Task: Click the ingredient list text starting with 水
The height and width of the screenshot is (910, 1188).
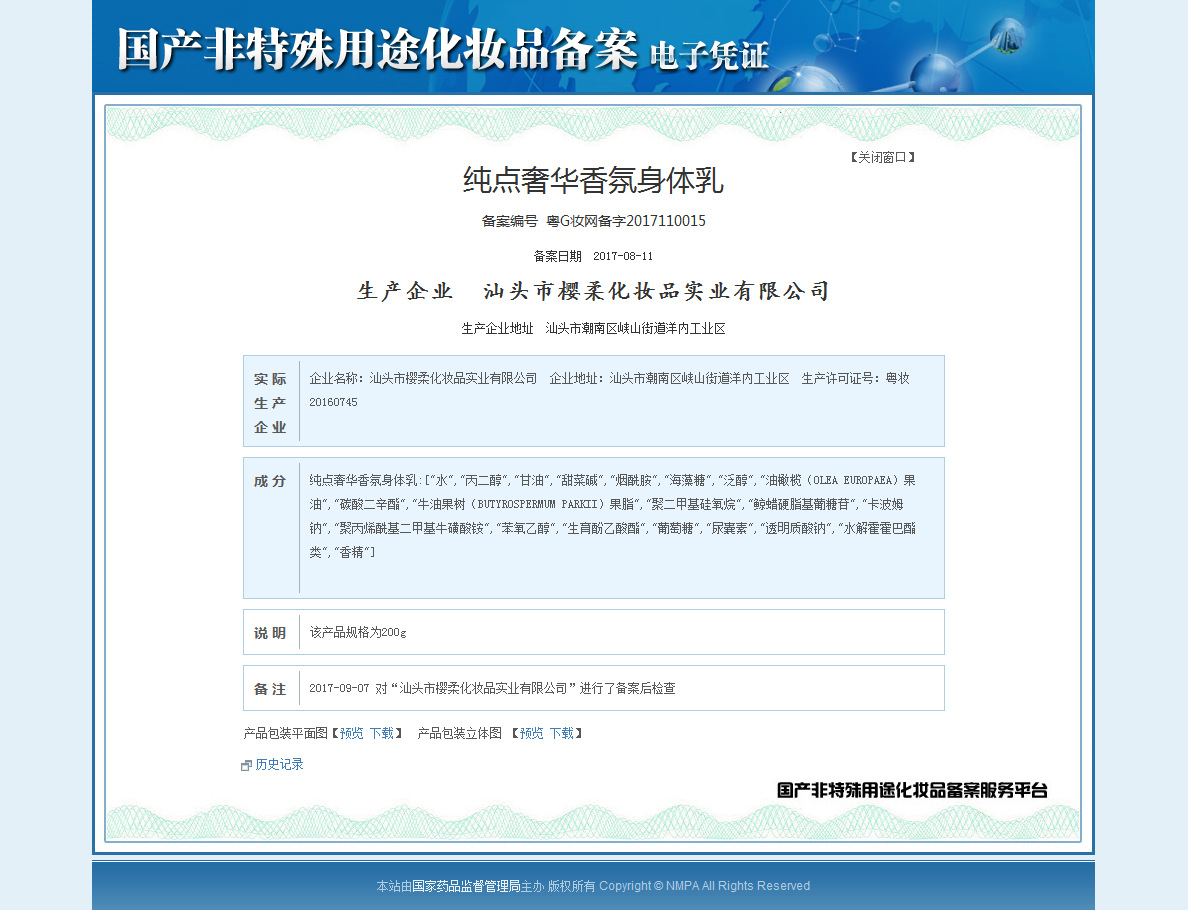Action: (612, 516)
